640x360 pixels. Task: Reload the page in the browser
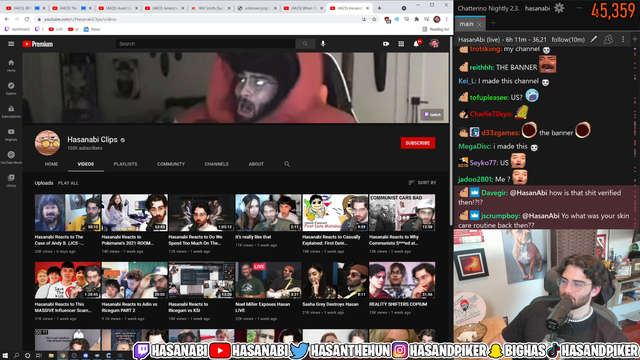point(27,19)
